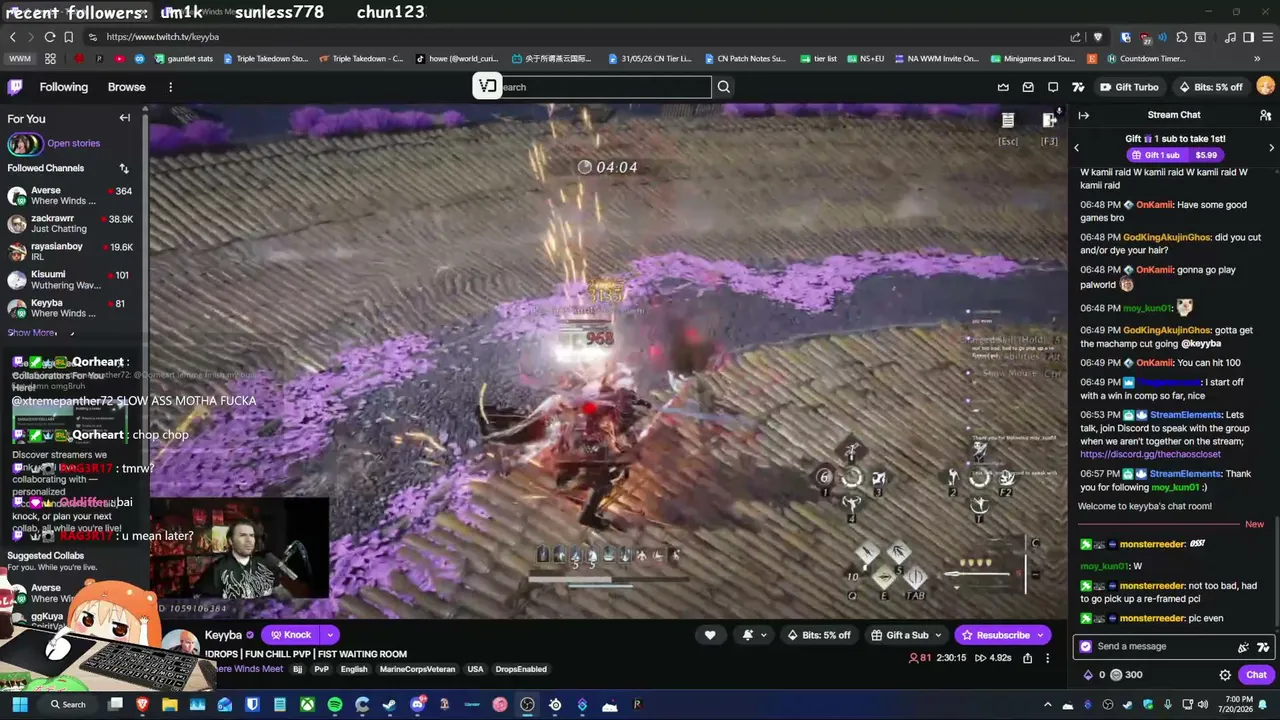Open the Windows Start menu
Image resolution: width=1280 pixels, height=720 pixels.
[20, 705]
